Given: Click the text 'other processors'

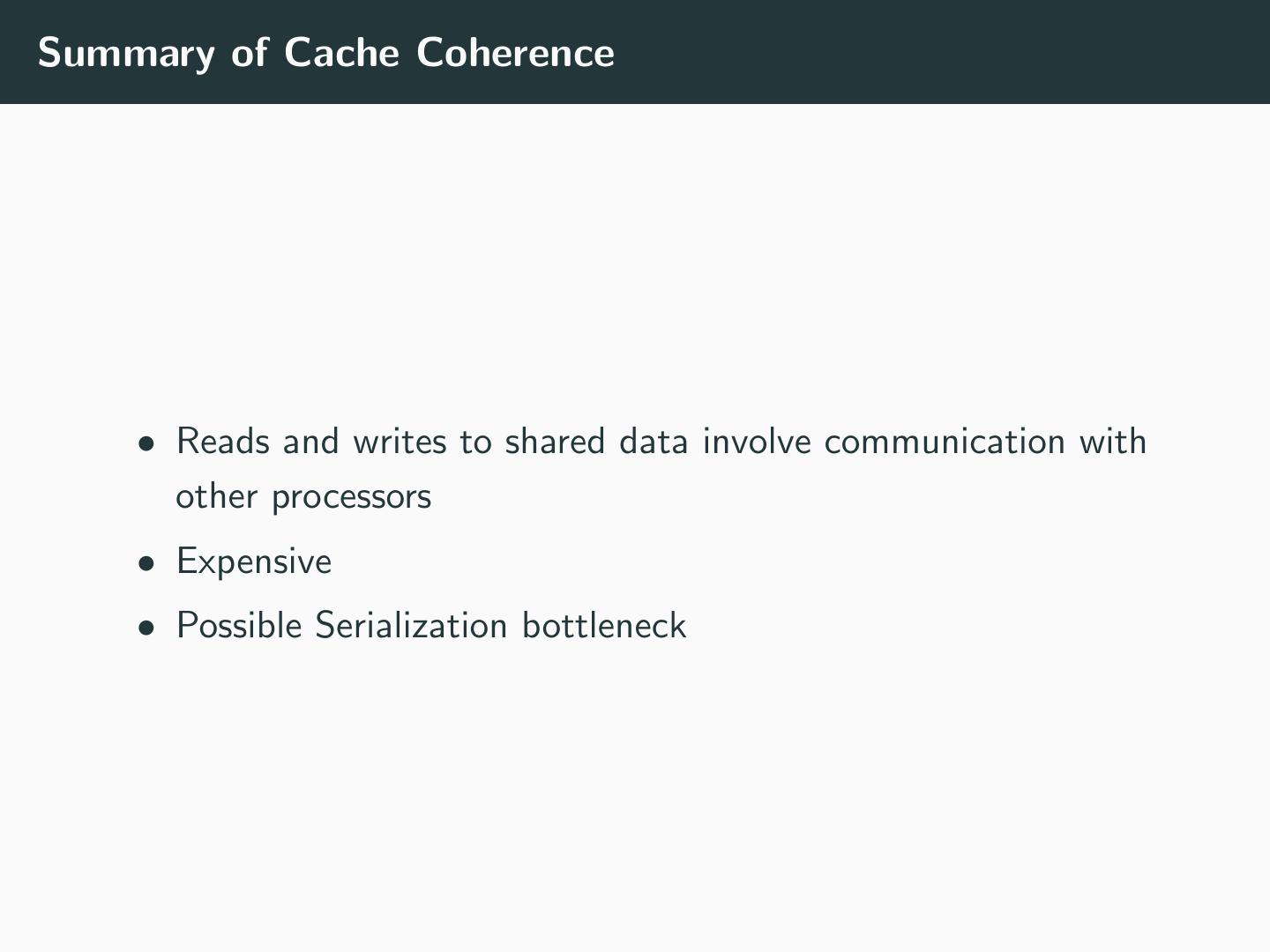Looking at the screenshot, I should (x=303, y=497).
